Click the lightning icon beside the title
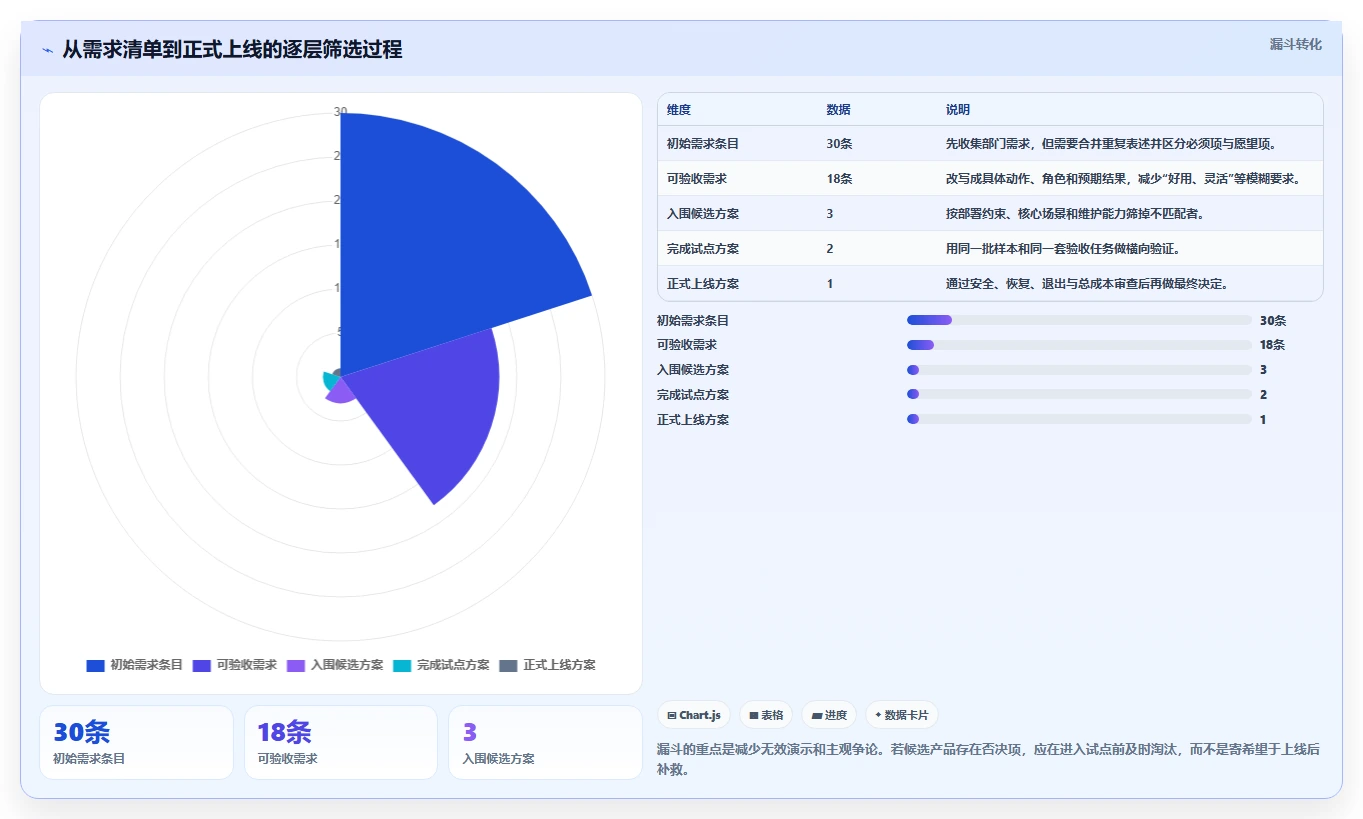This screenshot has height=819, width=1363. tap(47, 50)
